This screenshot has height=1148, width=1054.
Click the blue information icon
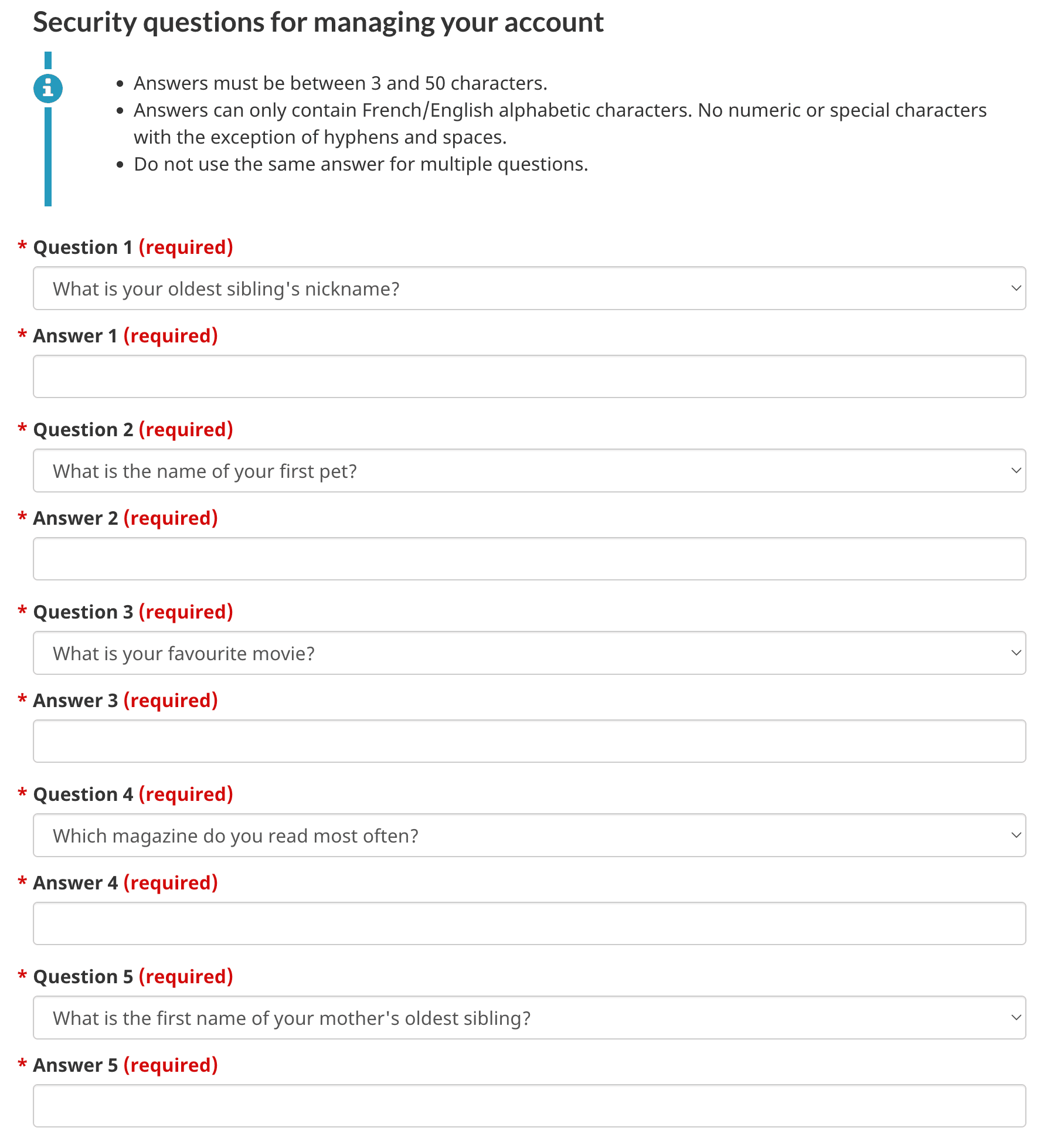click(48, 89)
